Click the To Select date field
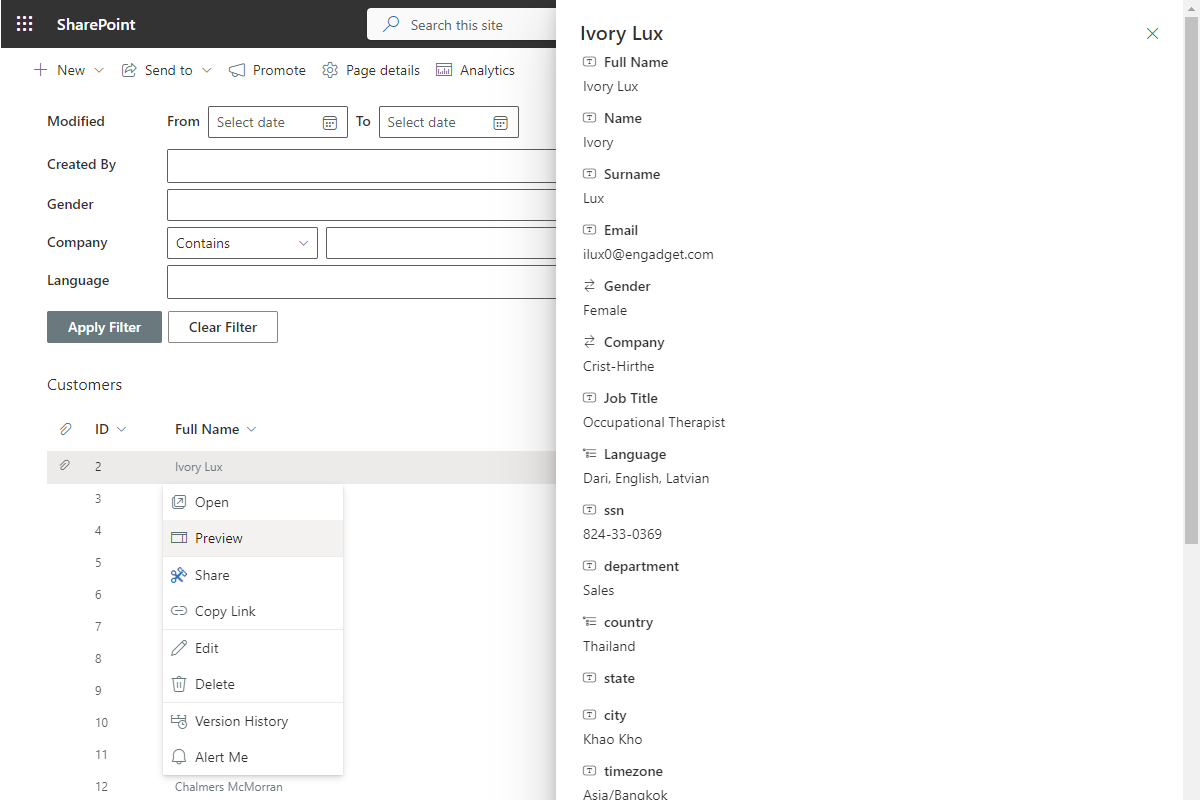1200x800 pixels. pyautogui.click(x=449, y=122)
